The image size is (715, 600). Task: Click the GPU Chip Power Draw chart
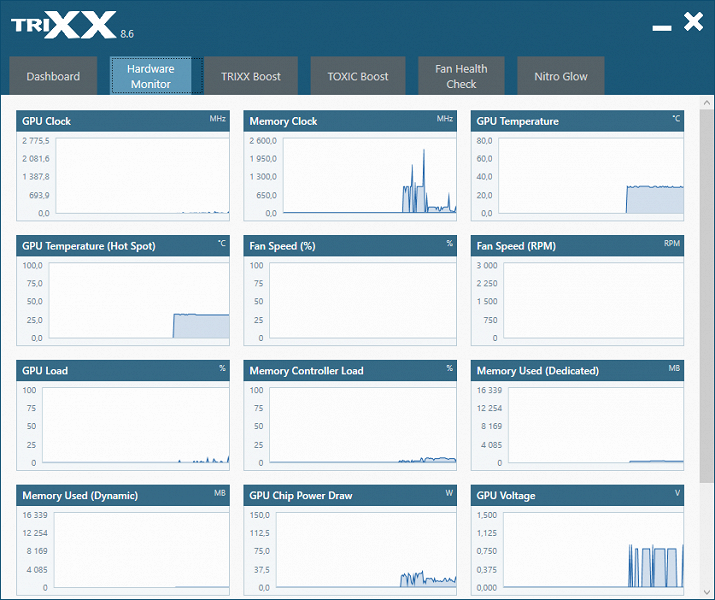(366, 550)
